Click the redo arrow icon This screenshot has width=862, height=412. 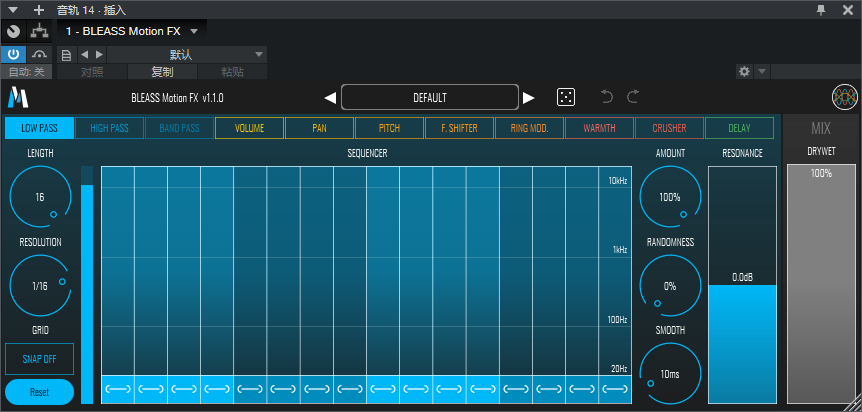click(x=633, y=97)
